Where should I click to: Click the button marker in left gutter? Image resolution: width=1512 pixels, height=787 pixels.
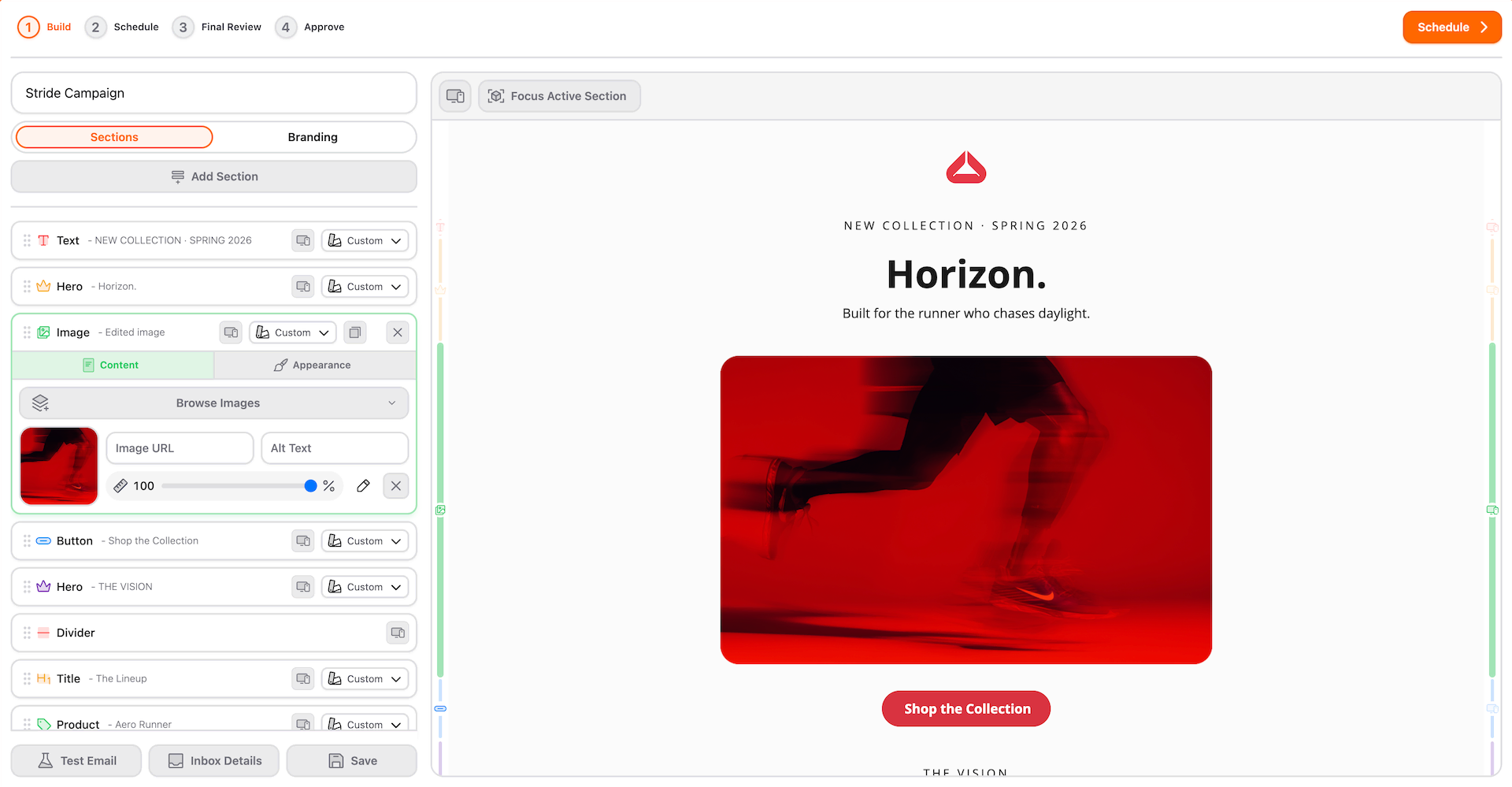[440, 709]
